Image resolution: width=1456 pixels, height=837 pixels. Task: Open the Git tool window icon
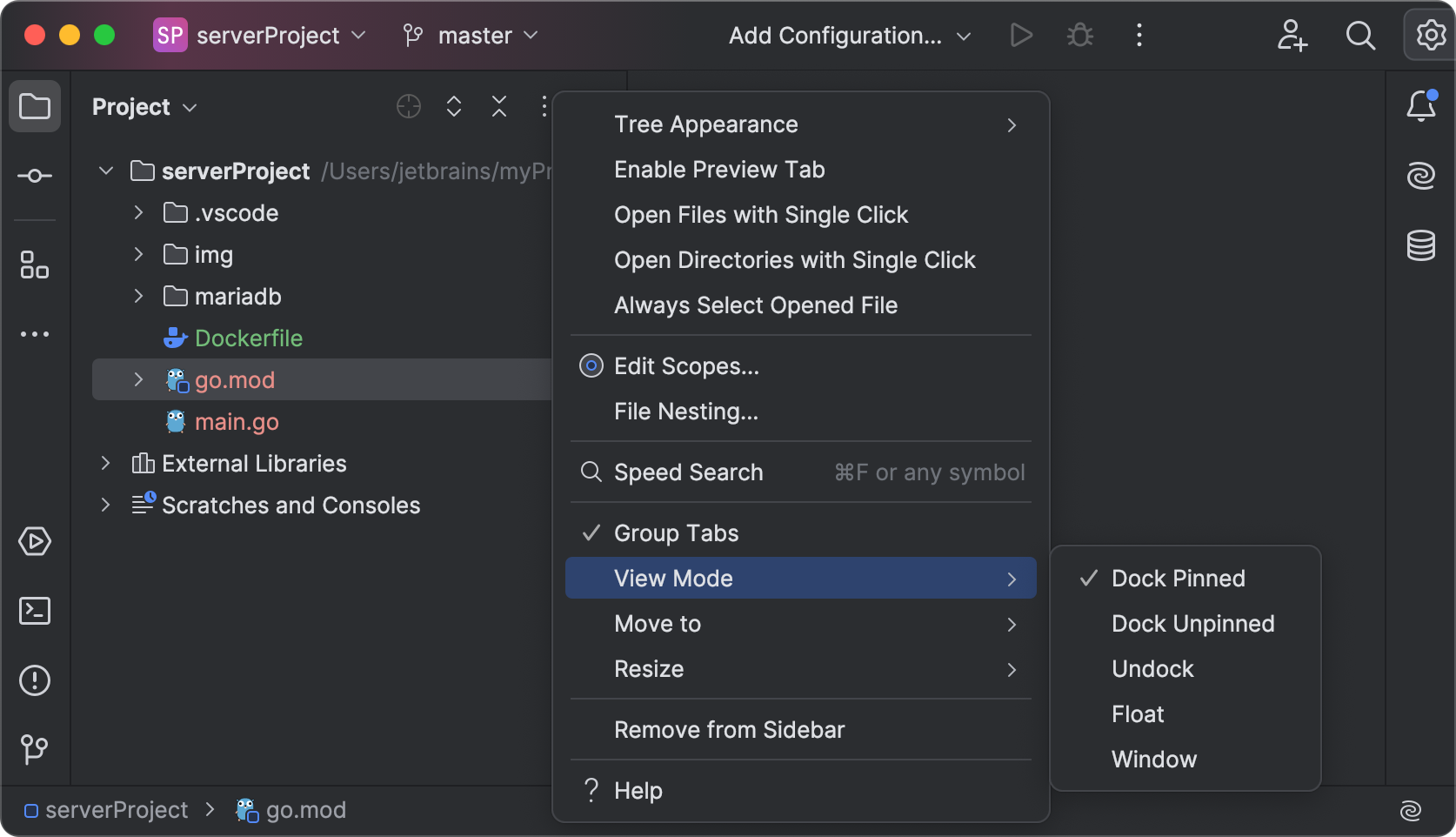click(x=35, y=749)
